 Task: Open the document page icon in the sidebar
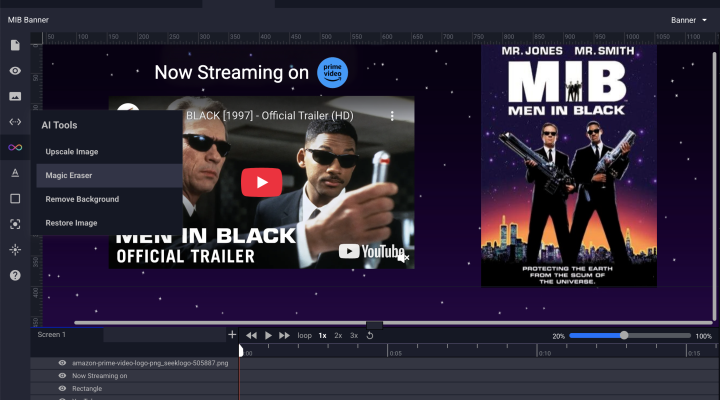tap(15, 45)
